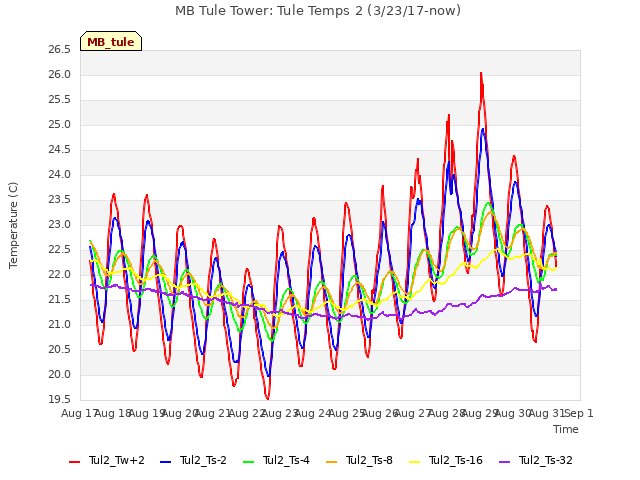Click the 25.0 y-axis tick label

pos(60,124)
